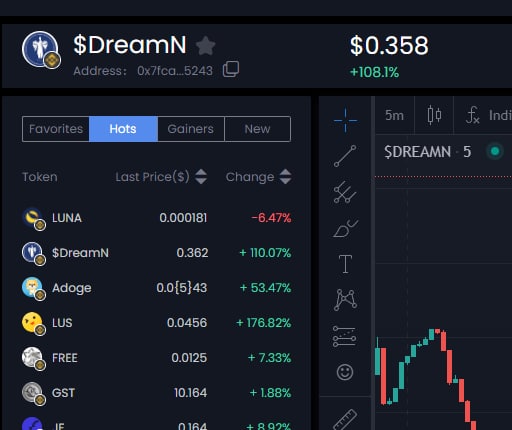Click the $0.358 price value
Viewport: 512px width, 430px height.
coord(389,45)
